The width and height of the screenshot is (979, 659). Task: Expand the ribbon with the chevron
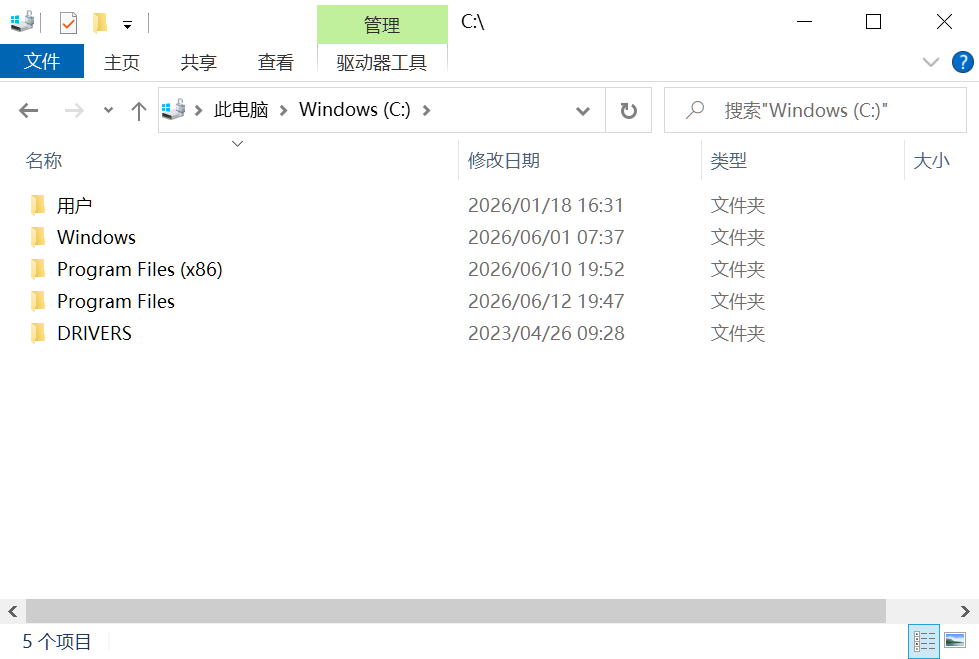[930, 62]
